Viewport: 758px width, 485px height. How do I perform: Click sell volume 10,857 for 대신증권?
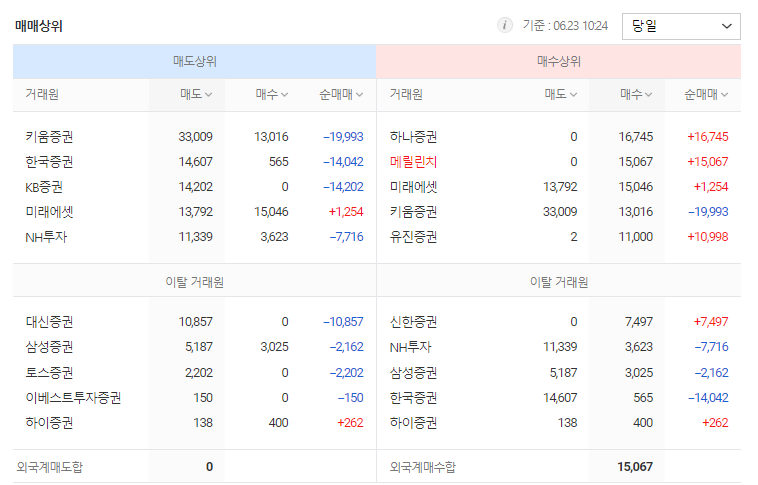(x=196, y=322)
